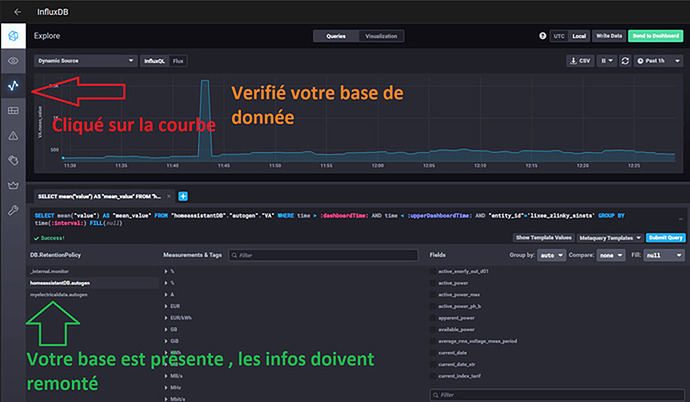Open the Past 1h time range dropdown
The height and width of the screenshot is (402, 690).
point(658,61)
